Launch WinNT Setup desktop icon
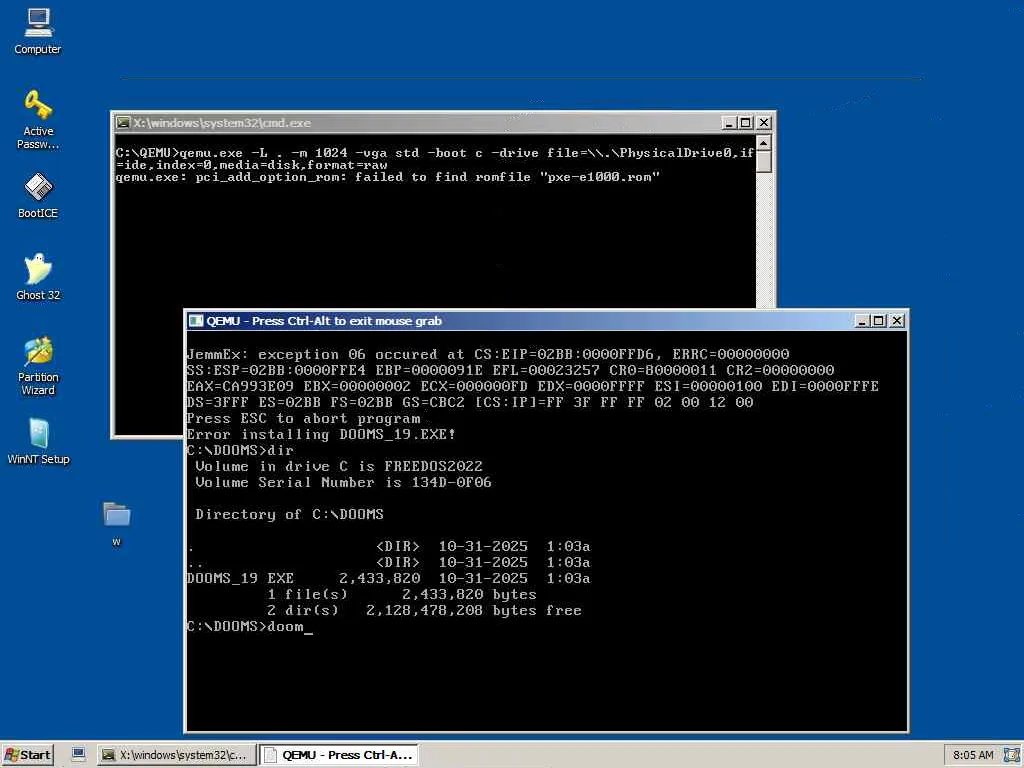The width and height of the screenshot is (1024, 768). (x=38, y=442)
